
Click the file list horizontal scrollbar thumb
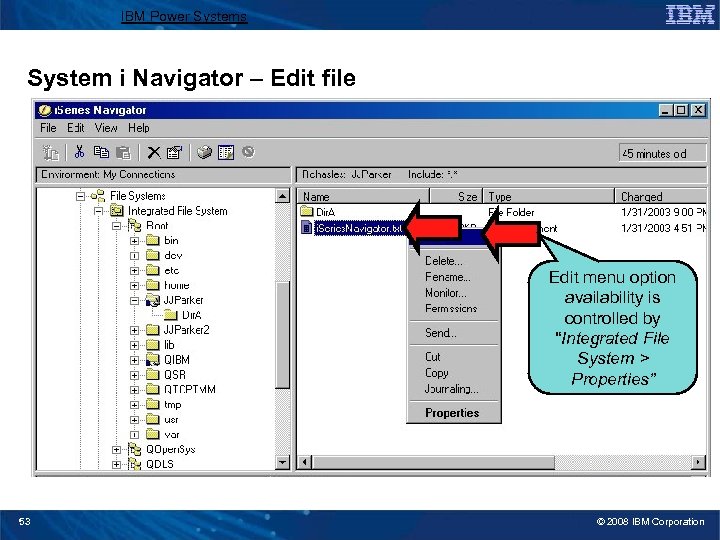point(433,462)
